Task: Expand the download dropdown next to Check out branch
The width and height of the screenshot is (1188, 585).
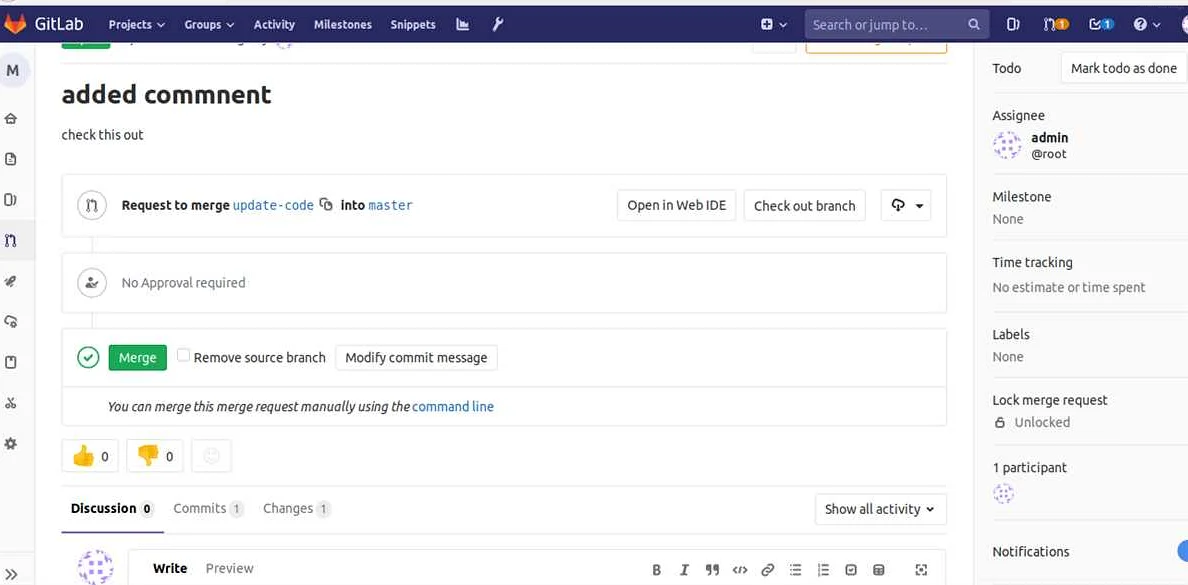Action: coord(906,205)
